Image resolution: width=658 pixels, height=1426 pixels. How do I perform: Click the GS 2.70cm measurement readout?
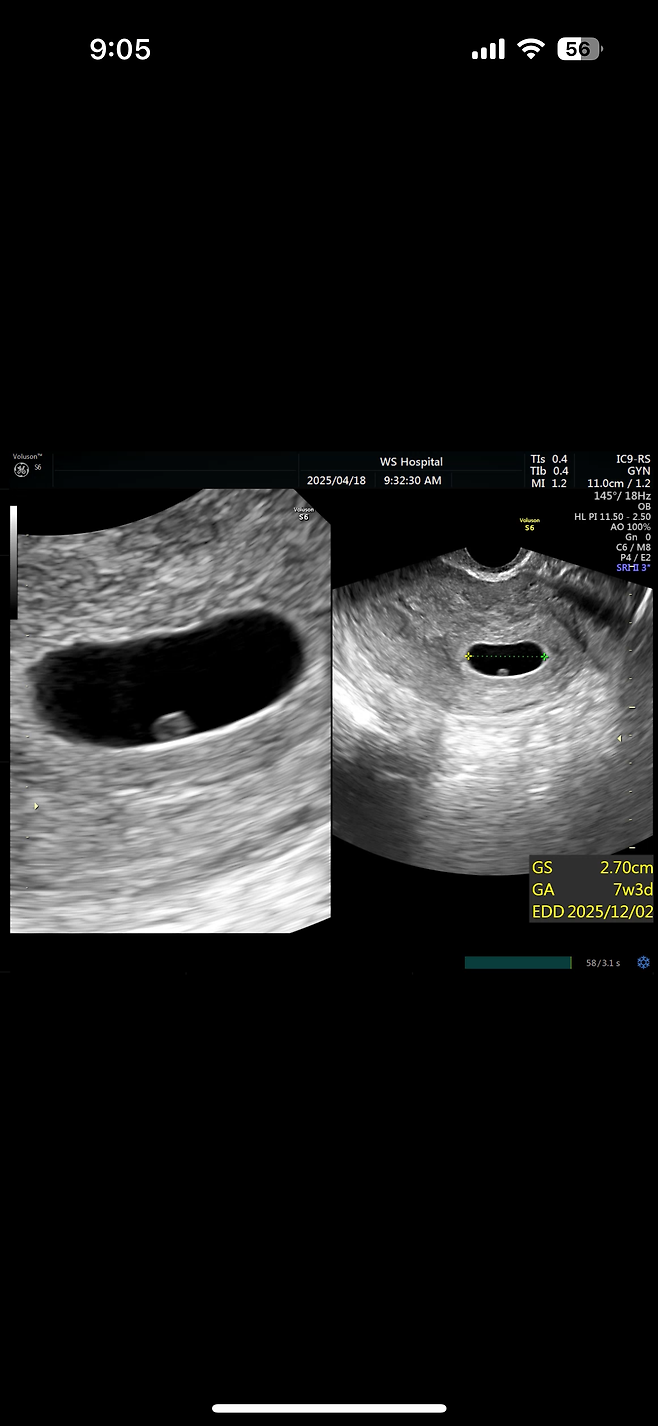(592, 867)
